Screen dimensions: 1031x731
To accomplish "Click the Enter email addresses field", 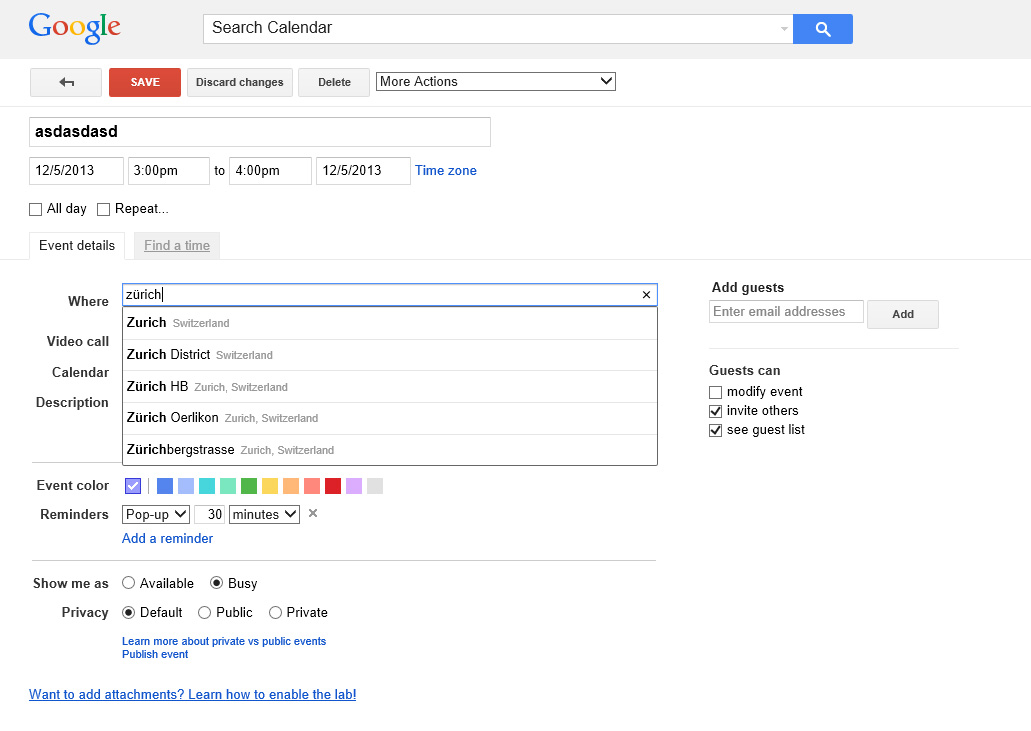I will point(786,312).
